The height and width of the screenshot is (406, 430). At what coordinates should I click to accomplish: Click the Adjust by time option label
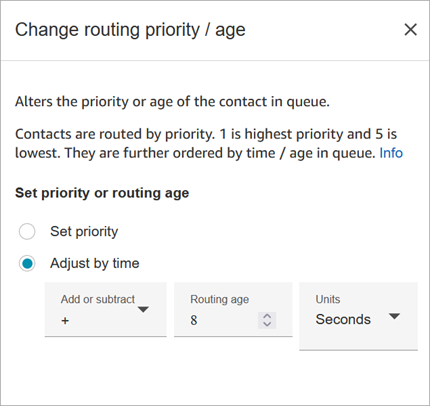[x=95, y=263]
